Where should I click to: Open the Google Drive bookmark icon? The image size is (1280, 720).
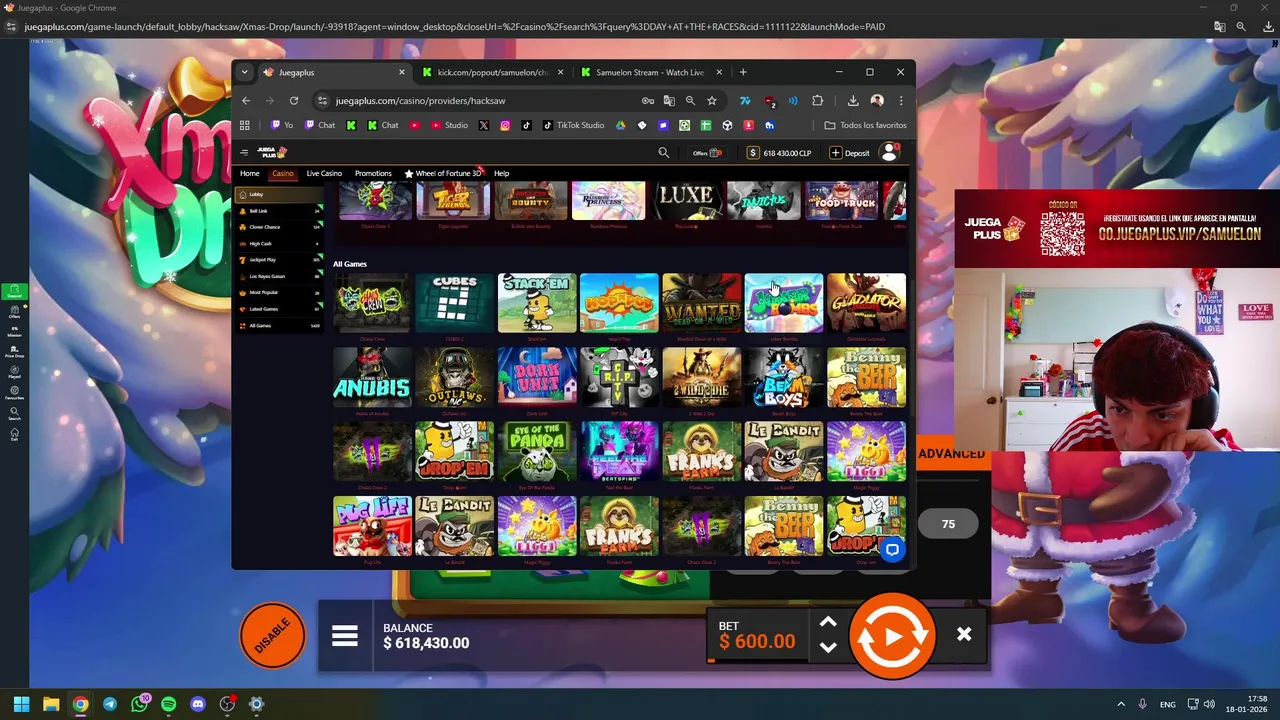click(x=620, y=125)
